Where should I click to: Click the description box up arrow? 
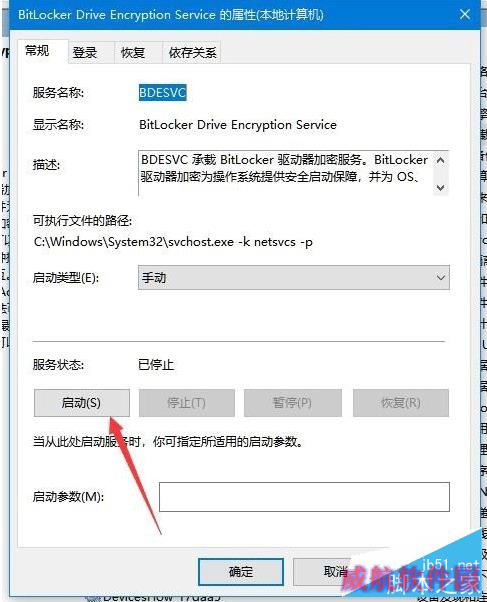click(x=441, y=160)
